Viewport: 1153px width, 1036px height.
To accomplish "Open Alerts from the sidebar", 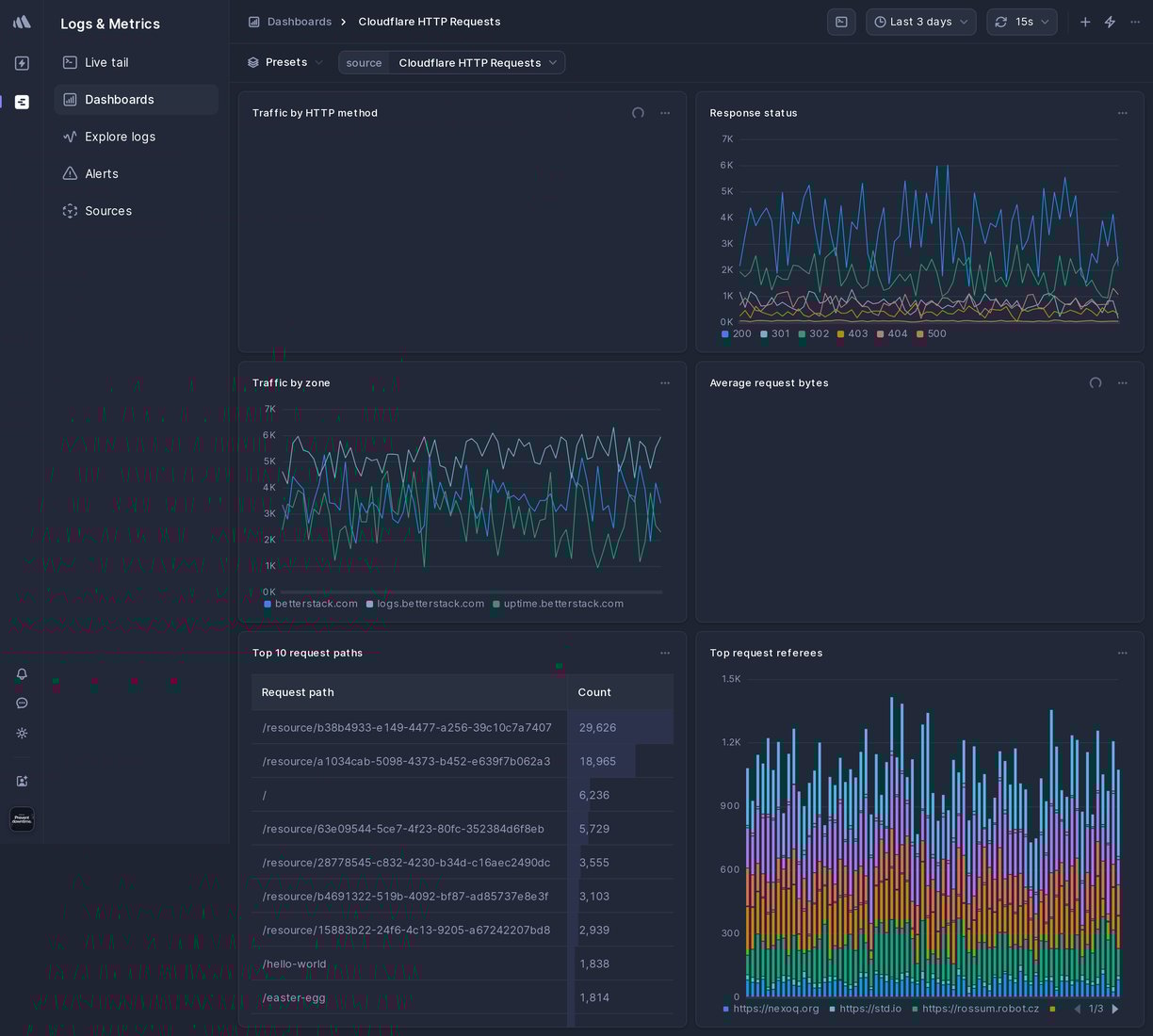I will 101,173.
